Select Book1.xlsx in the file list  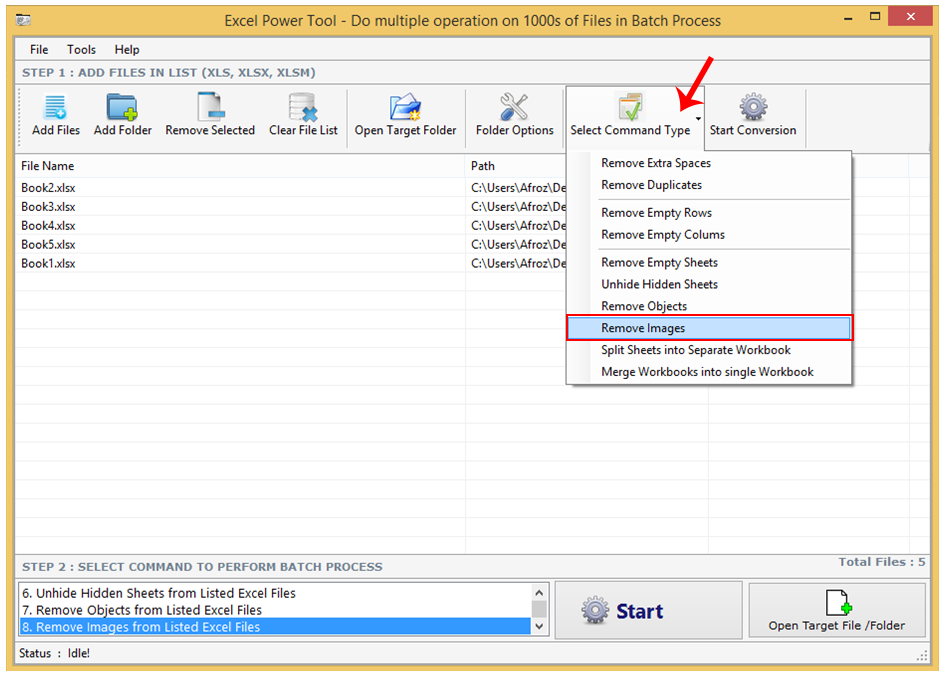point(48,263)
